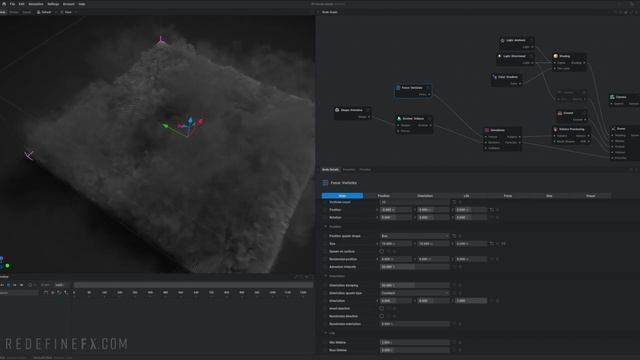Select the Force tab in node details
The width and height of the screenshot is (640, 360).
tap(508, 196)
